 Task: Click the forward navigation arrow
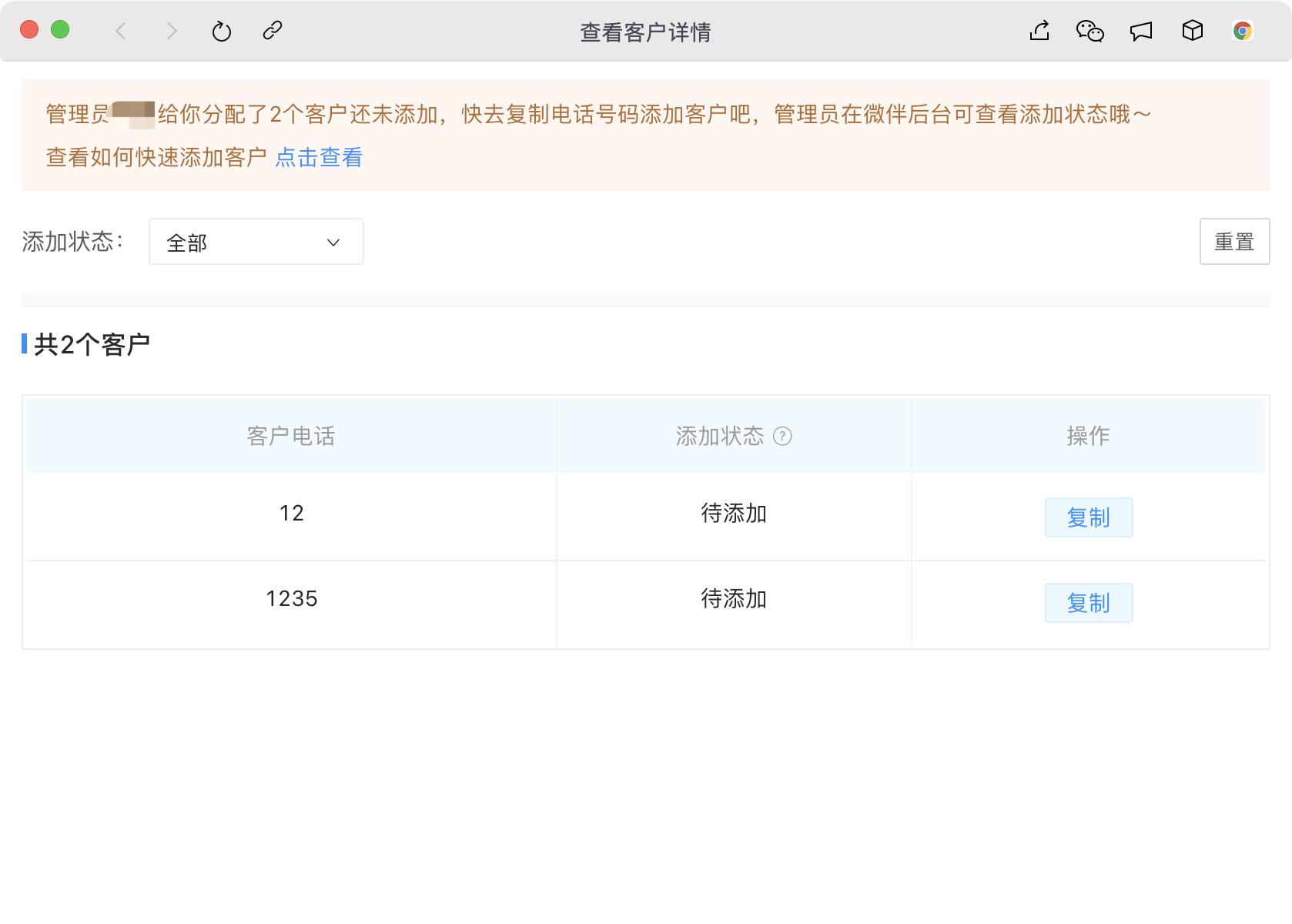172,31
